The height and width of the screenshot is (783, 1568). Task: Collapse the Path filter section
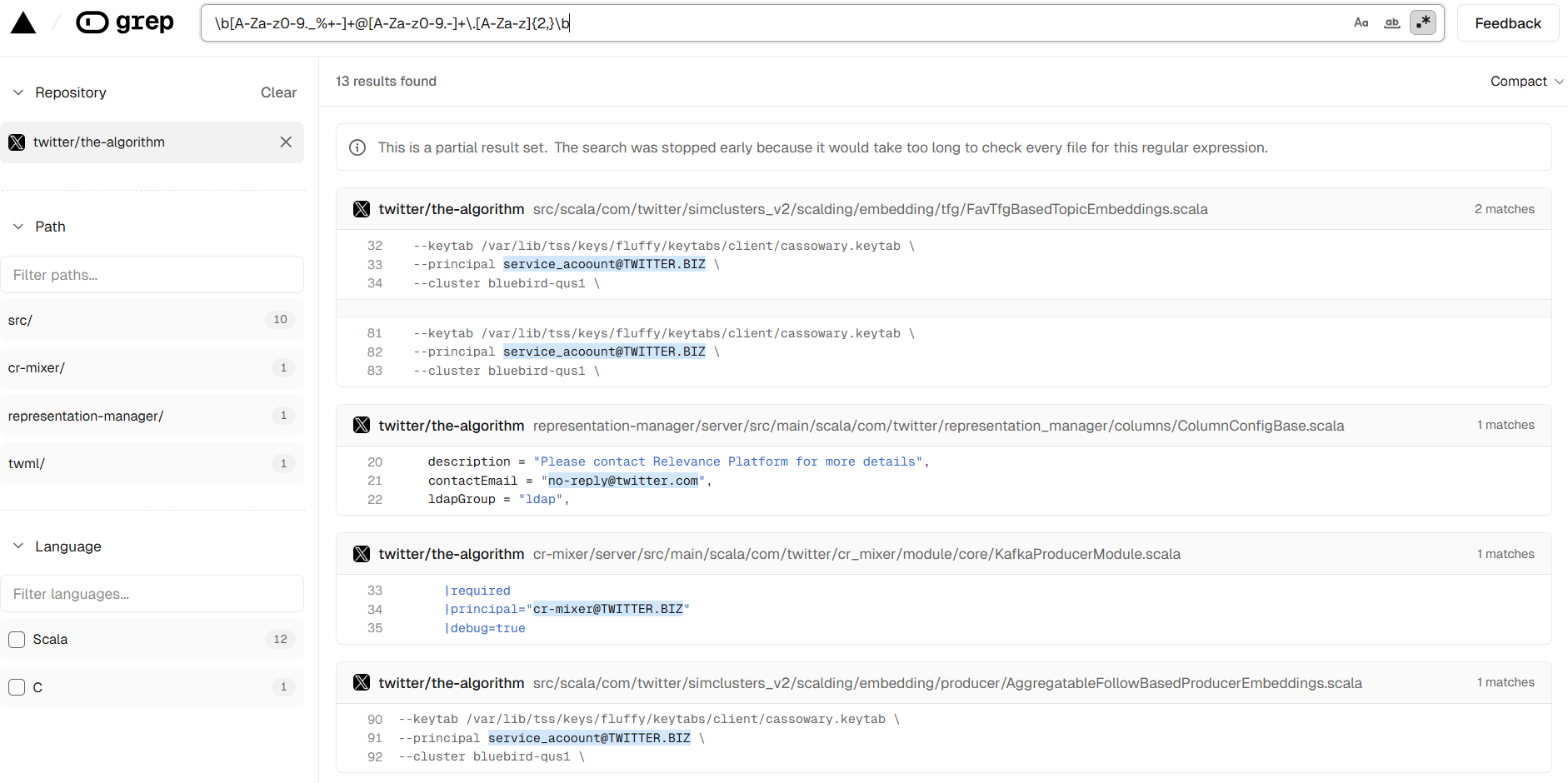[18, 227]
